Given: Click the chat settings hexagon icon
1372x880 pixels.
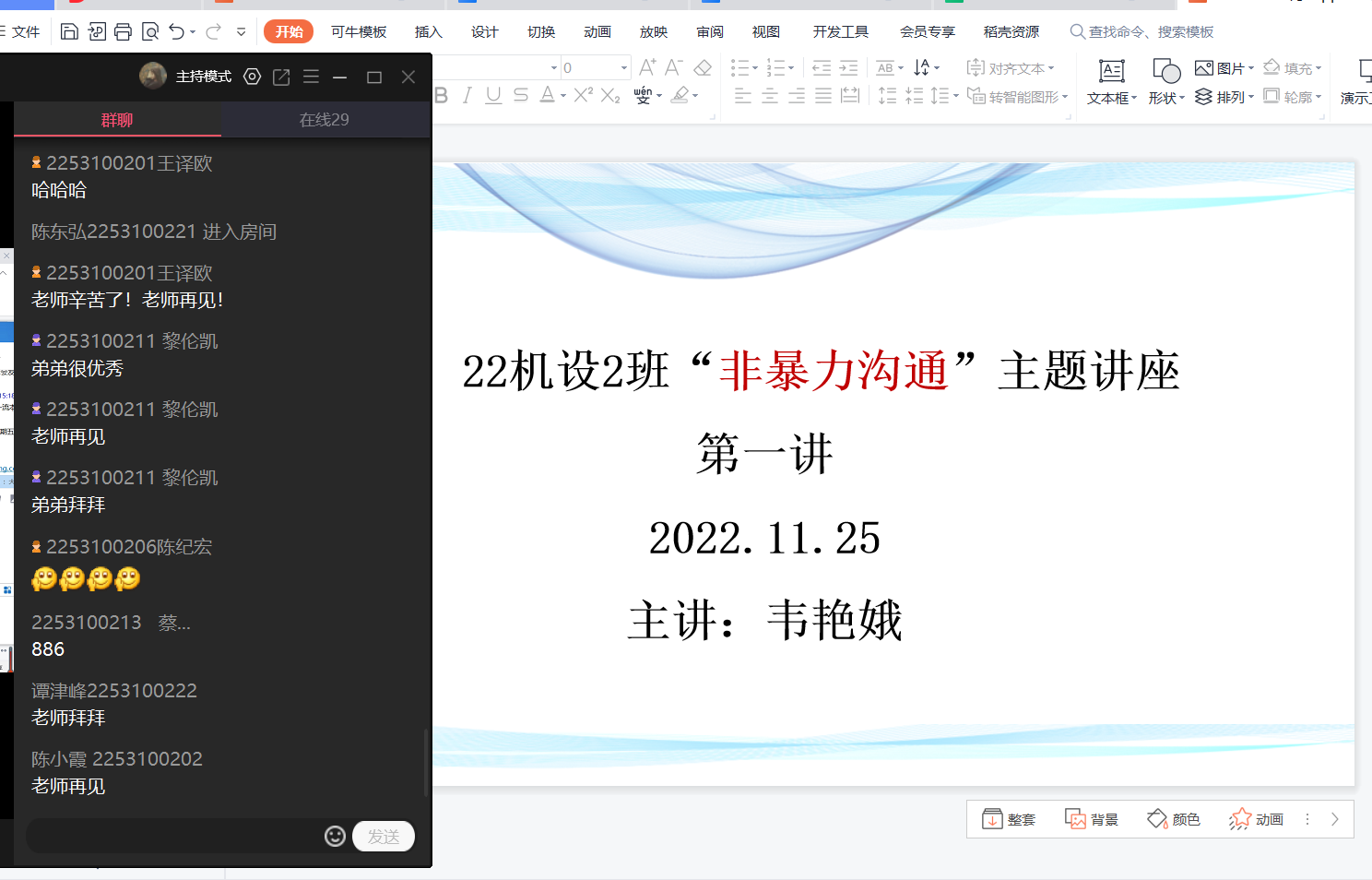Looking at the screenshot, I should [x=252, y=77].
